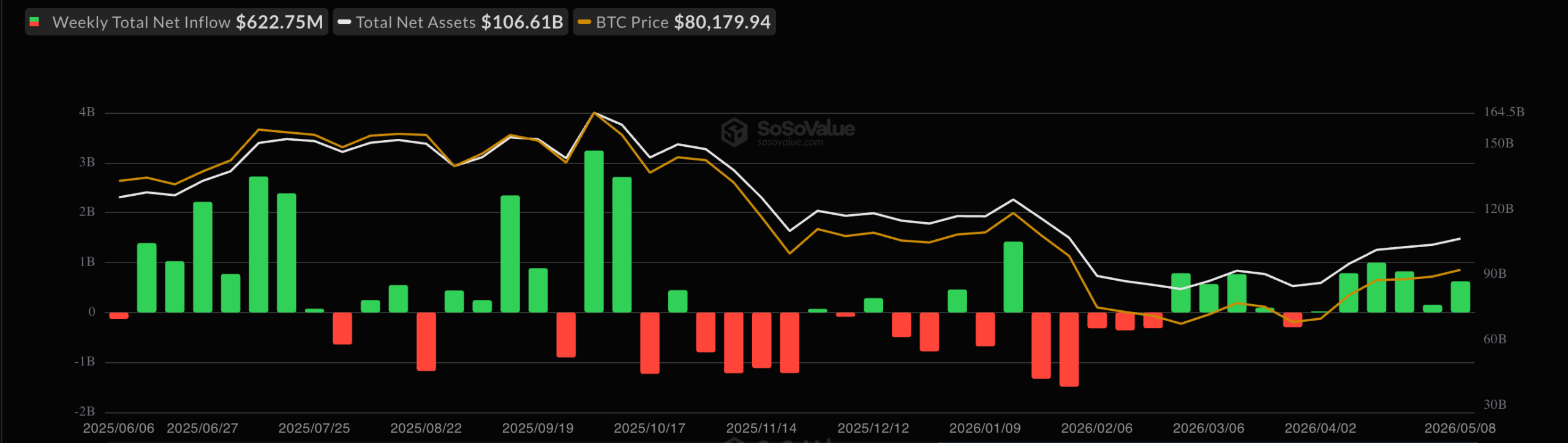Click the tallest green inflow bar near 2025/10/03
1568x443 pixels.
pyautogui.click(x=594, y=231)
